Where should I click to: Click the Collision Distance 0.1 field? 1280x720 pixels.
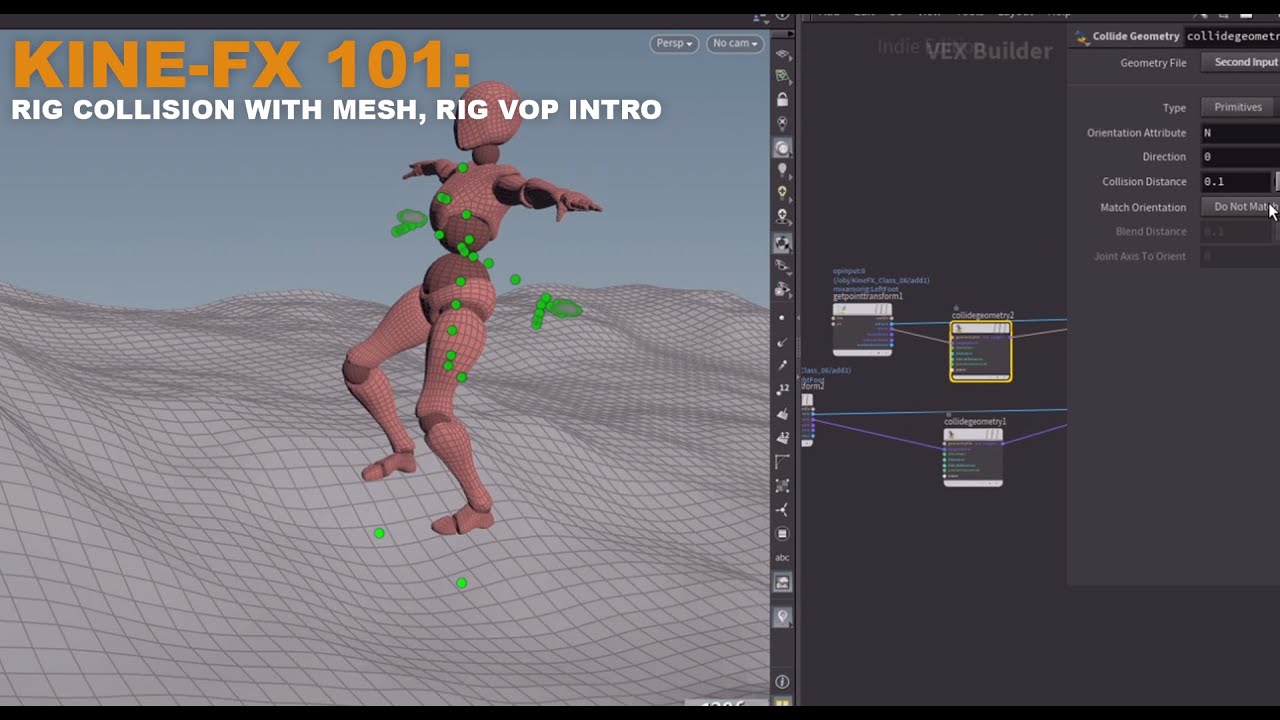(1236, 182)
